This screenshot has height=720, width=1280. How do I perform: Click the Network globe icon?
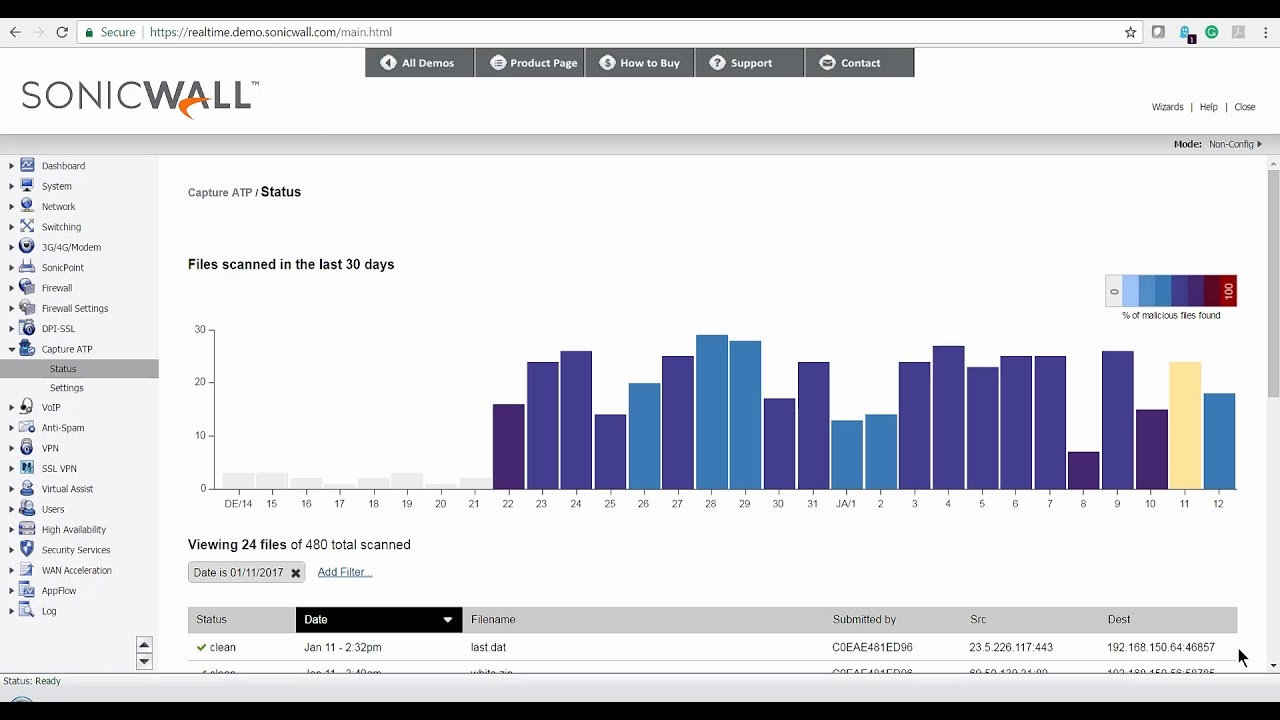point(27,206)
